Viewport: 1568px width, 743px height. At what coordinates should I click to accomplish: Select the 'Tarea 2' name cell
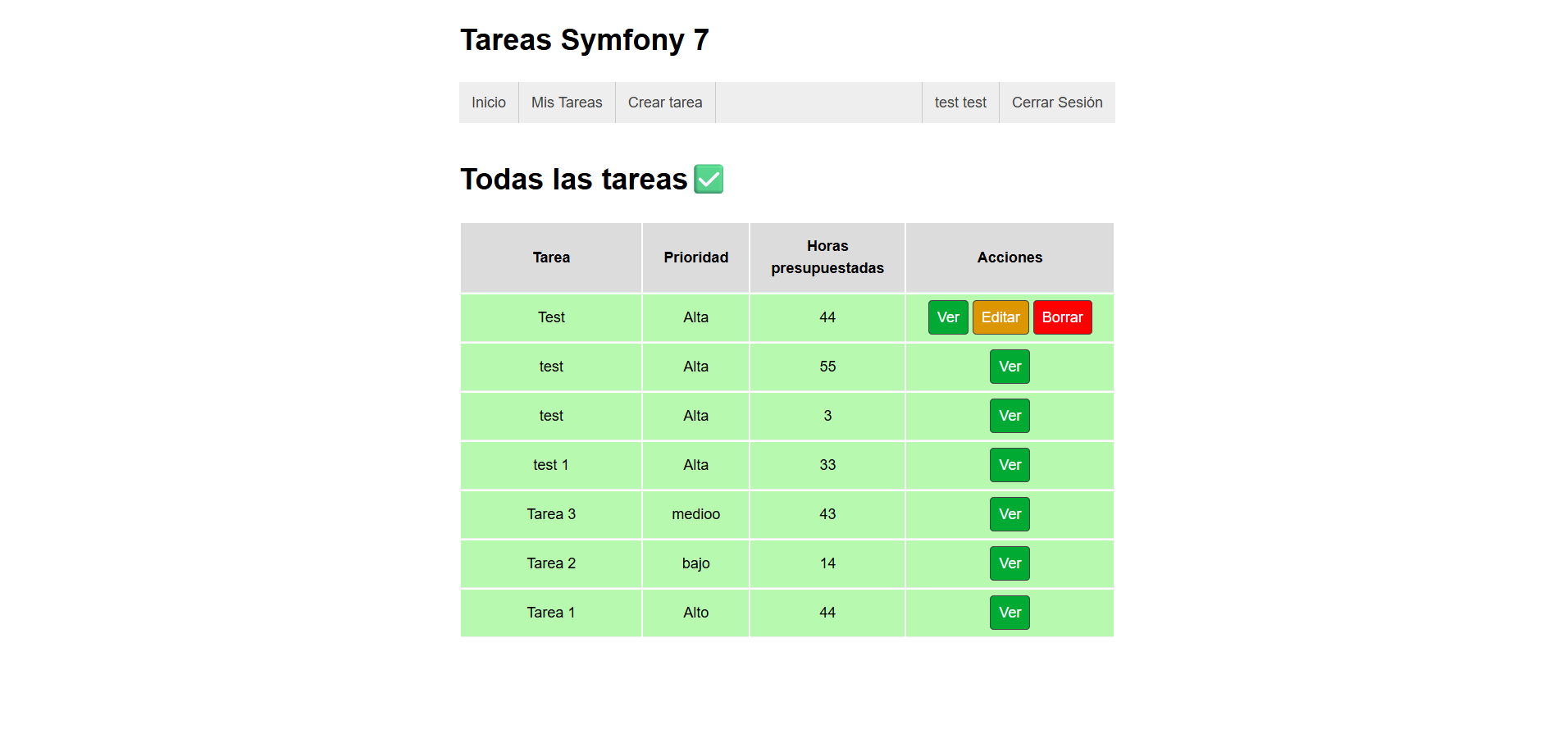click(551, 563)
